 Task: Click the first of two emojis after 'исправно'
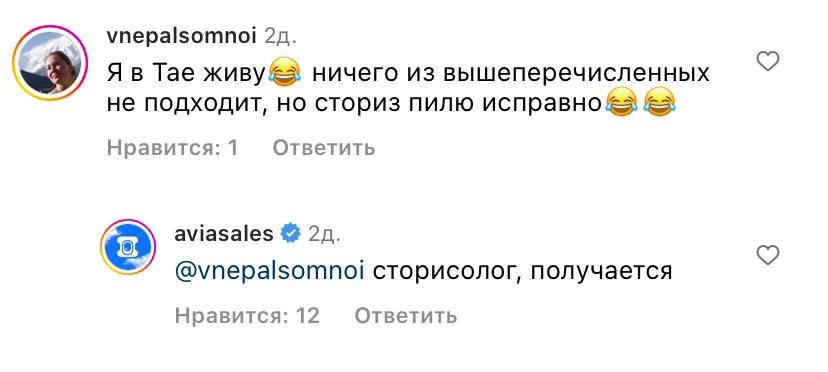[620, 105]
